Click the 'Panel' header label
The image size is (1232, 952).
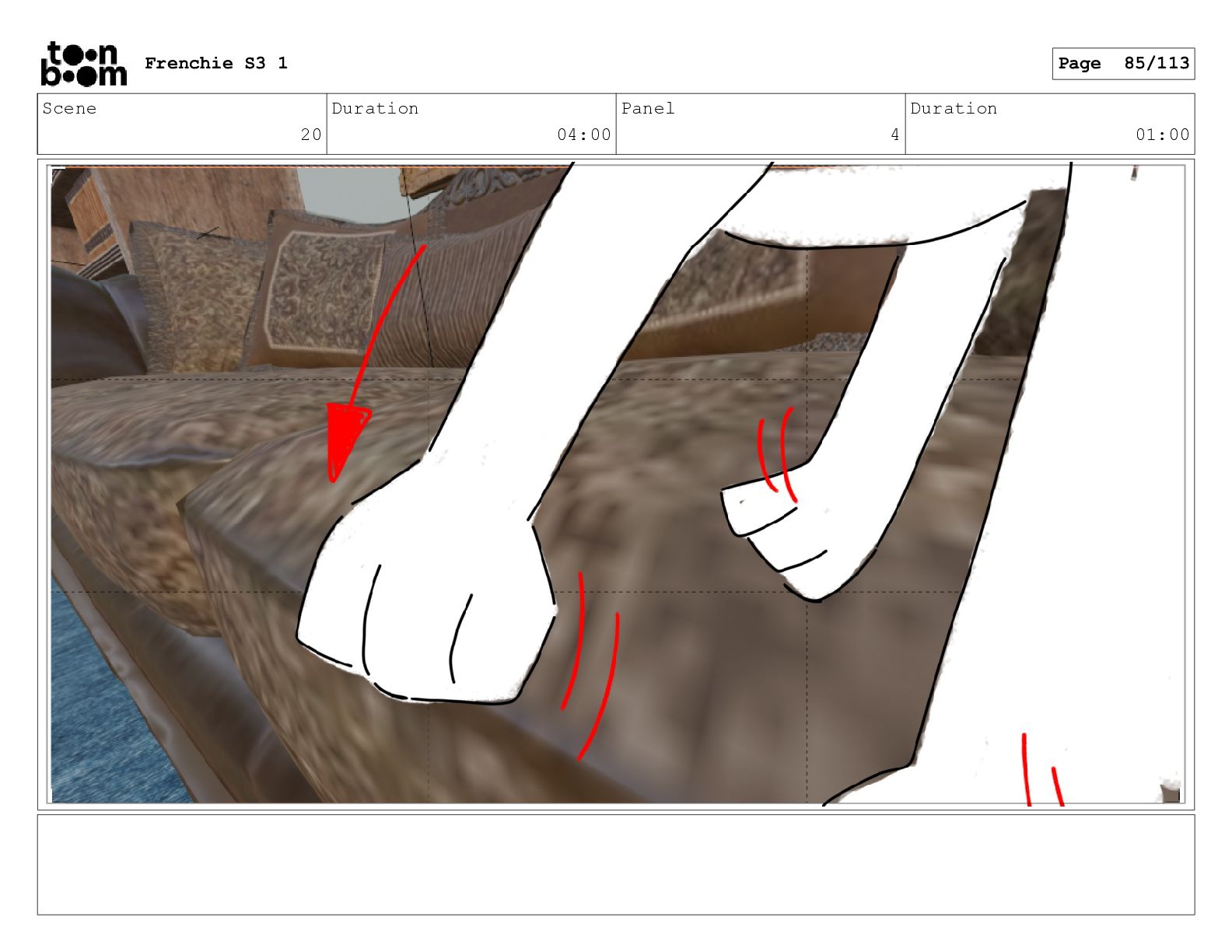(x=648, y=108)
